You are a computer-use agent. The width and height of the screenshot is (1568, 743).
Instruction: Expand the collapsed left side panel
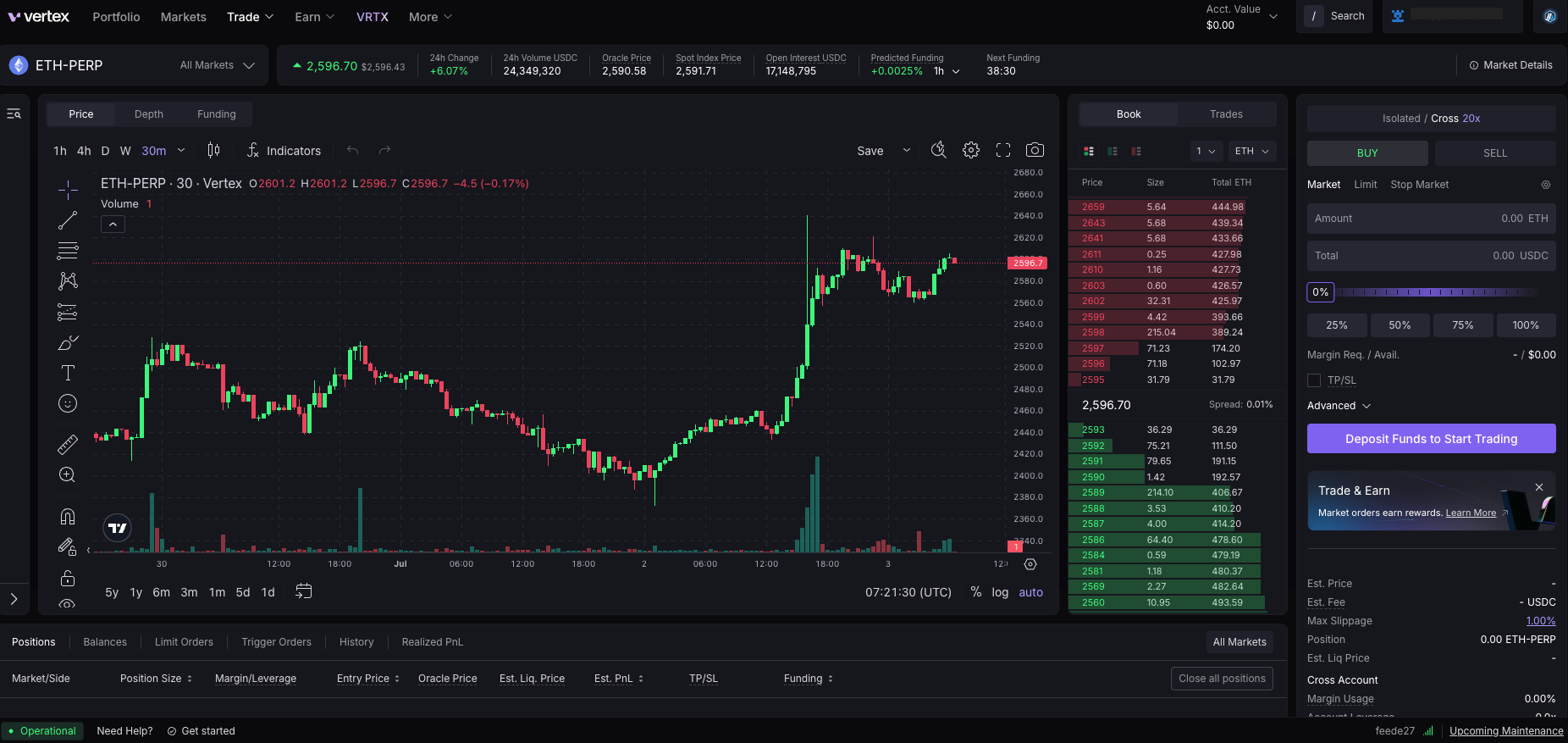[x=14, y=599]
